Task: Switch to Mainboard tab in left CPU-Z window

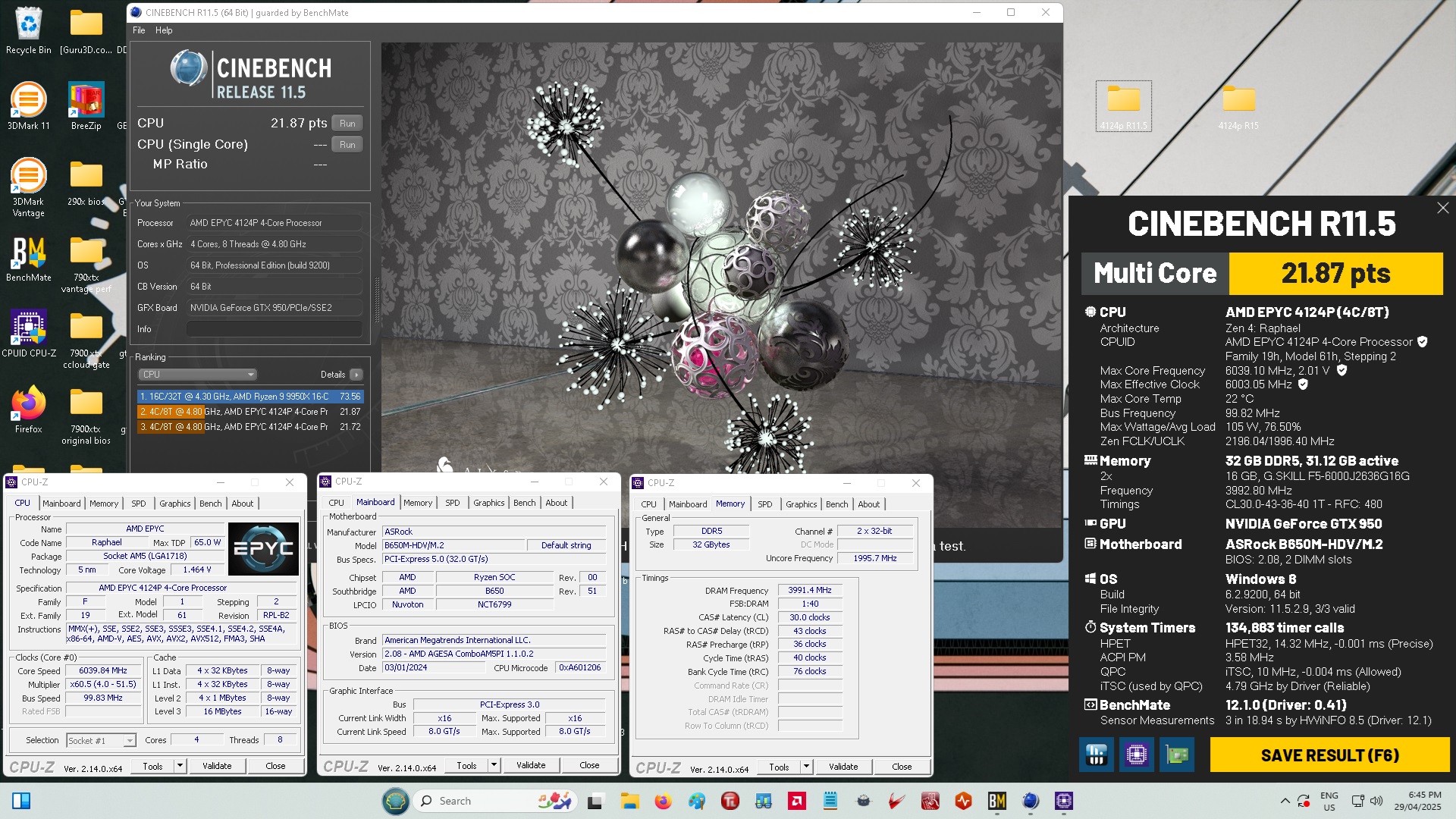Action: point(61,504)
